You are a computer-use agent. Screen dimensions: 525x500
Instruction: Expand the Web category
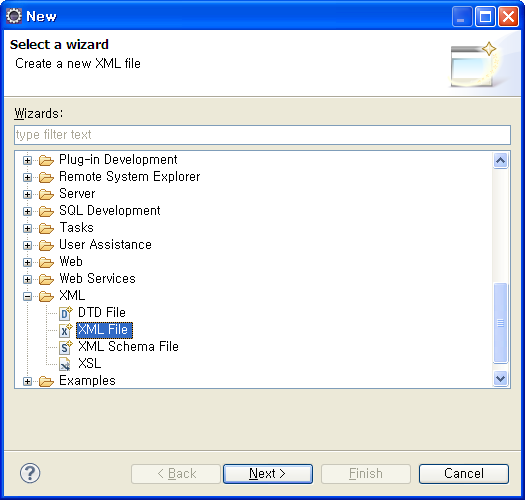tap(27, 263)
